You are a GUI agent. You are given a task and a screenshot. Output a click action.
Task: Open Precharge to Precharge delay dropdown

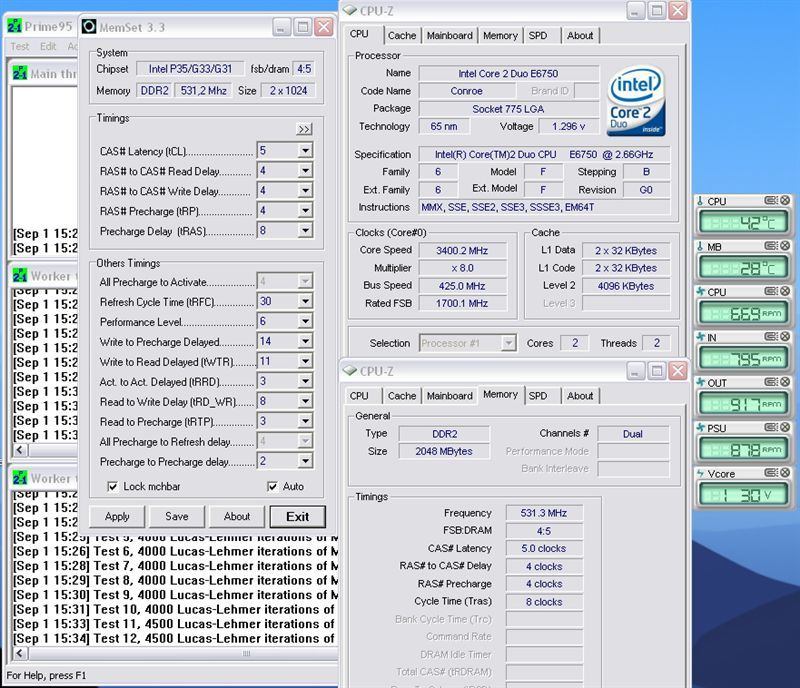point(305,461)
